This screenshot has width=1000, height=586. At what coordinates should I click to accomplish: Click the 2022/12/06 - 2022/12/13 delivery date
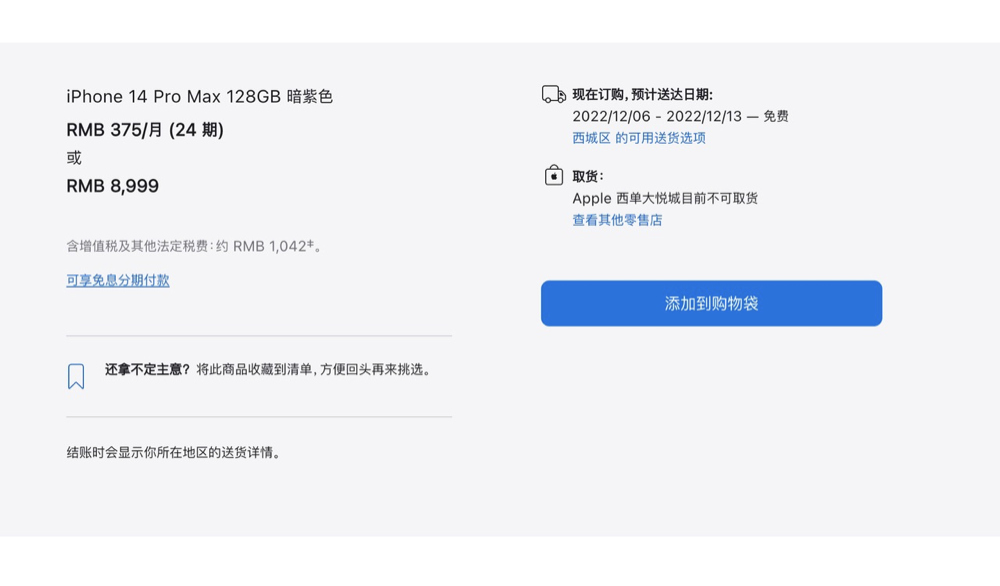(x=657, y=116)
